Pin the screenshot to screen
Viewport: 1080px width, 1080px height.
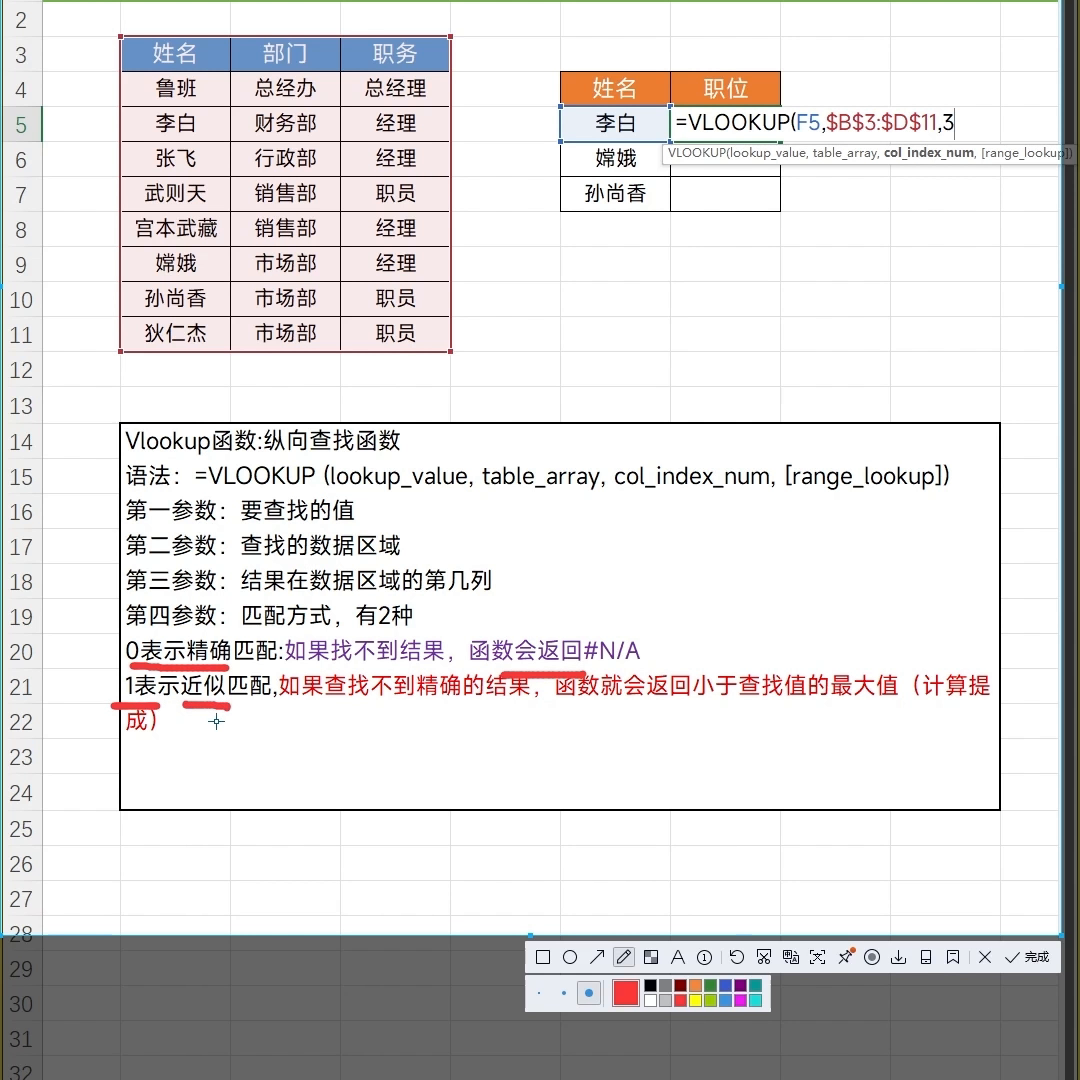[x=845, y=957]
